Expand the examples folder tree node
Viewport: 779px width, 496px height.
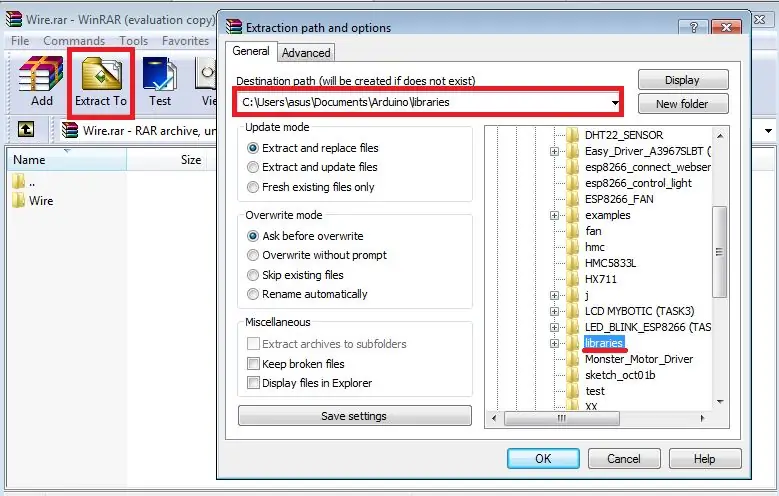554,215
